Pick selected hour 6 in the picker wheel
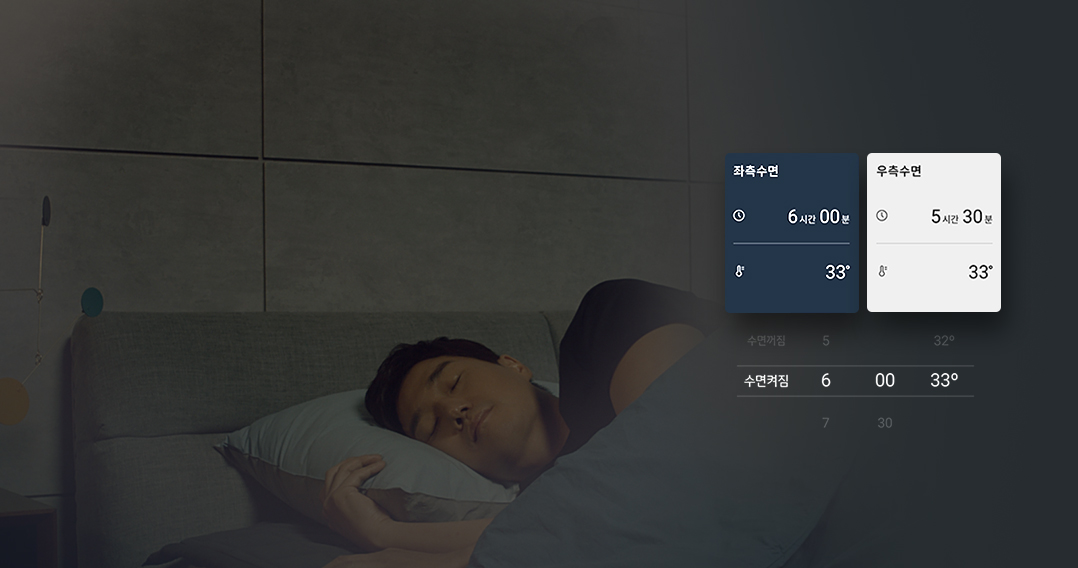Image resolution: width=1078 pixels, height=568 pixels. pyautogui.click(x=826, y=380)
